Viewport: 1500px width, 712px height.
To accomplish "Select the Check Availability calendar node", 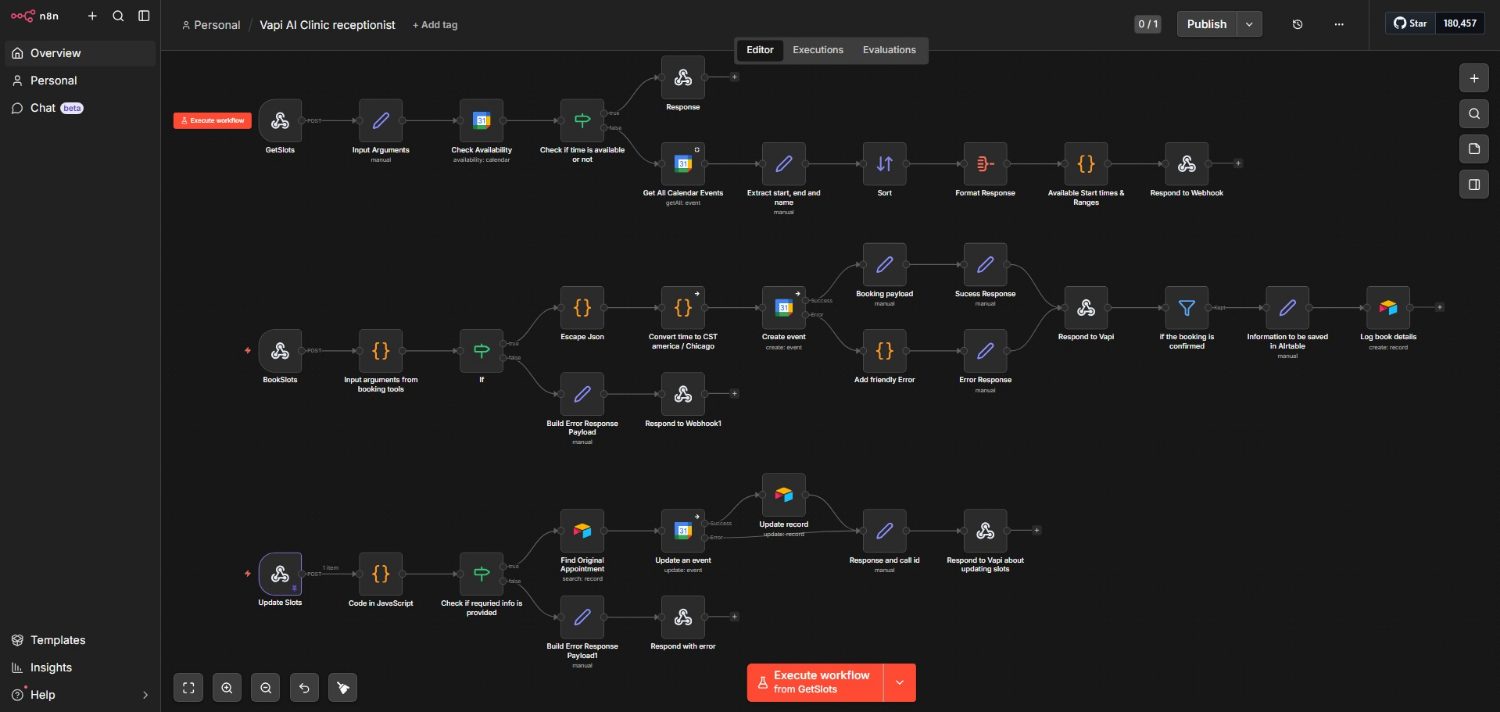I will click(482, 121).
